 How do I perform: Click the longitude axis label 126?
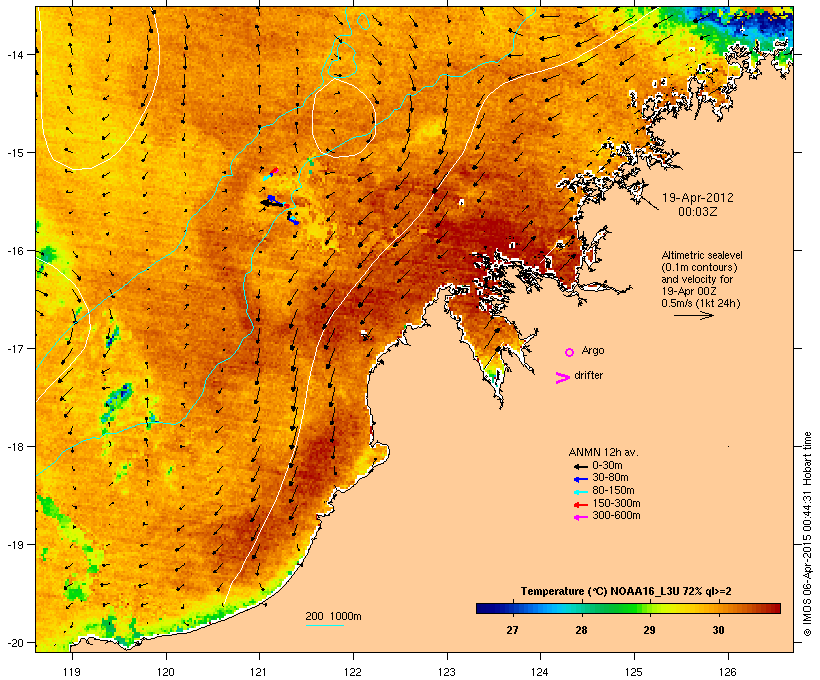pyautogui.click(x=727, y=672)
